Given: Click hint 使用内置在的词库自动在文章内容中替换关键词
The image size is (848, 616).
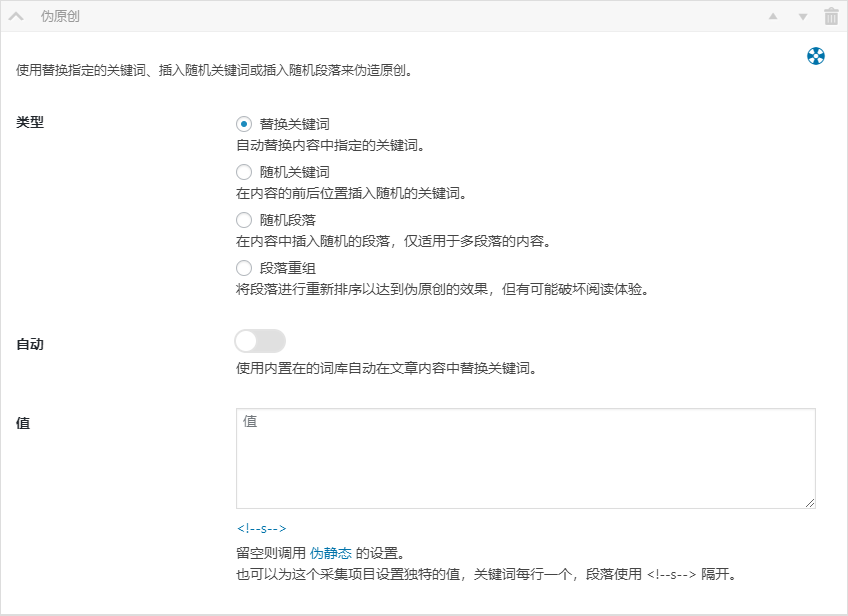Looking at the screenshot, I should coord(386,368).
